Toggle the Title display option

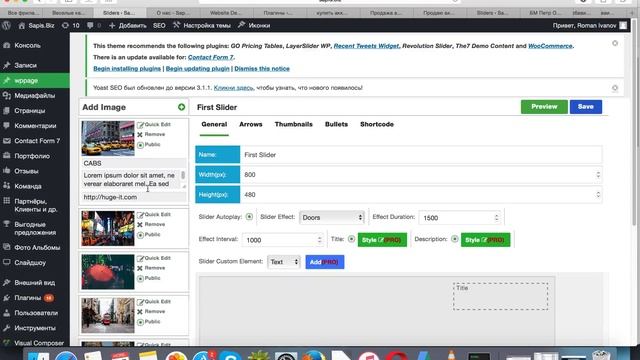(x=351, y=239)
